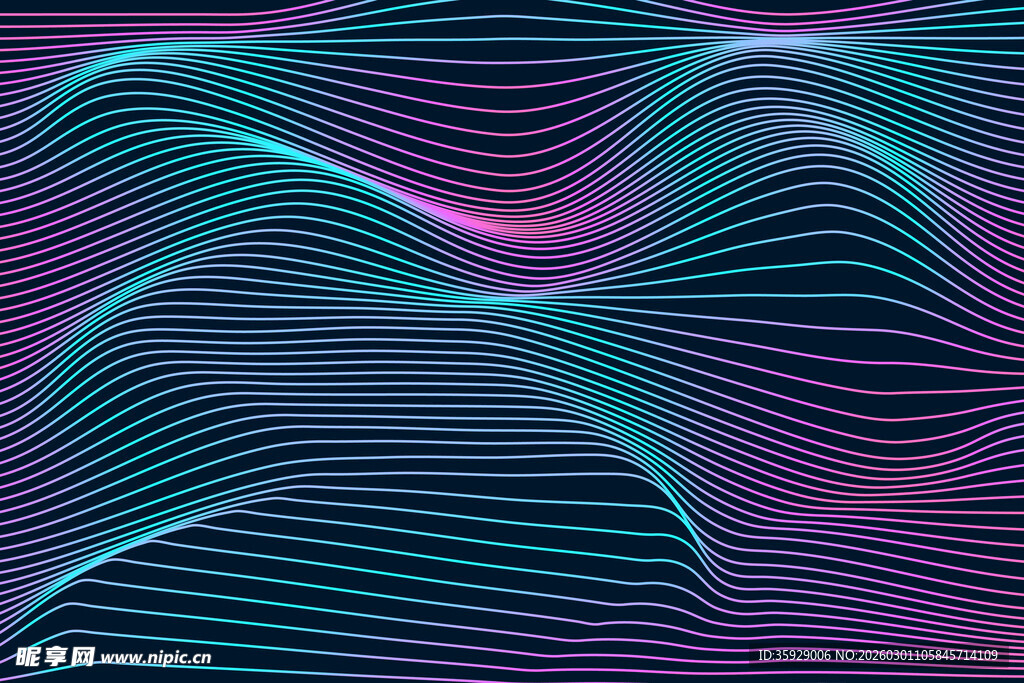Click the 昵 character in the watermark logo
This screenshot has width=1024, height=683.
tap(27, 656)
